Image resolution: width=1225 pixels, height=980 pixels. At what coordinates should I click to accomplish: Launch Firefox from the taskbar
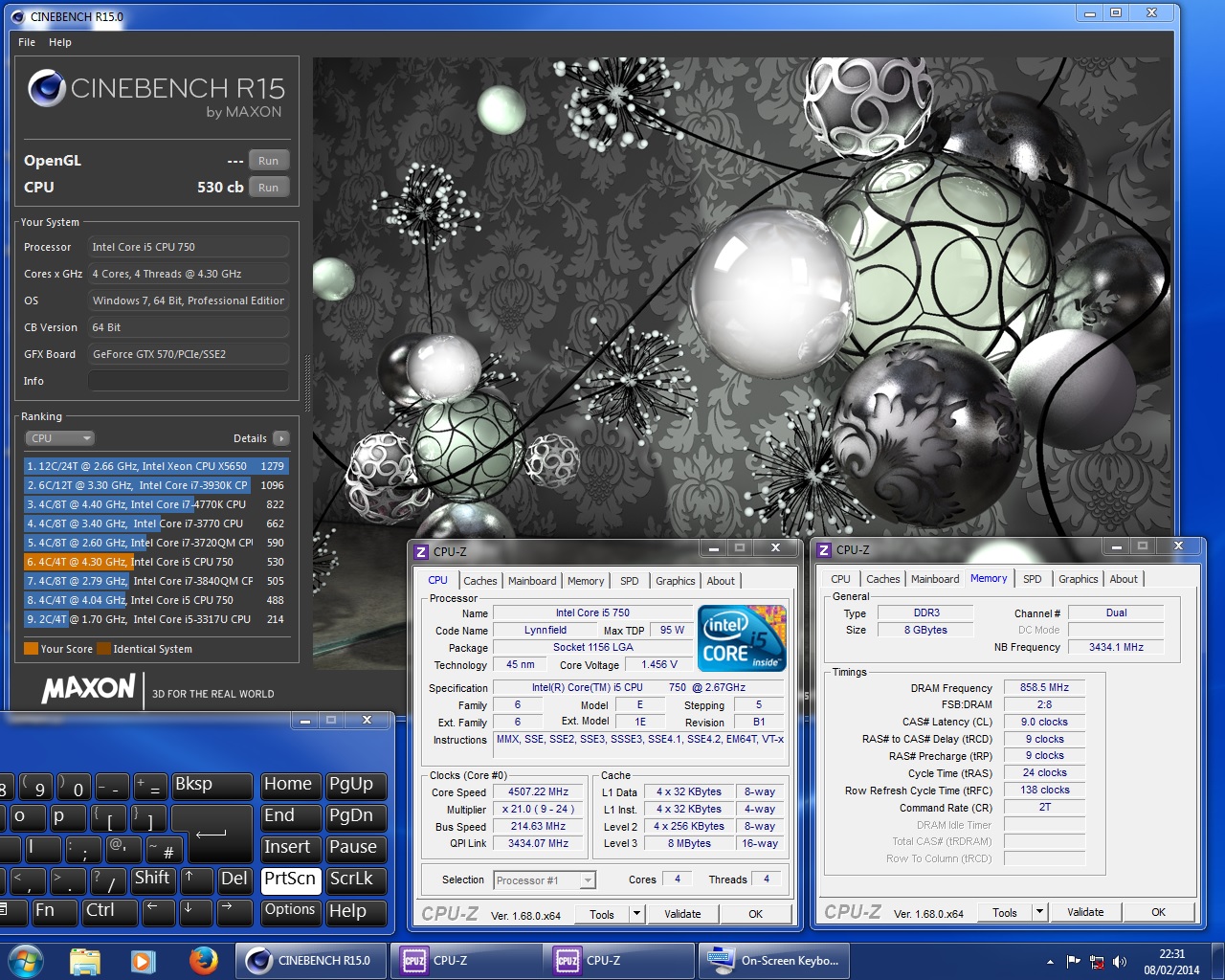(203, 961)
